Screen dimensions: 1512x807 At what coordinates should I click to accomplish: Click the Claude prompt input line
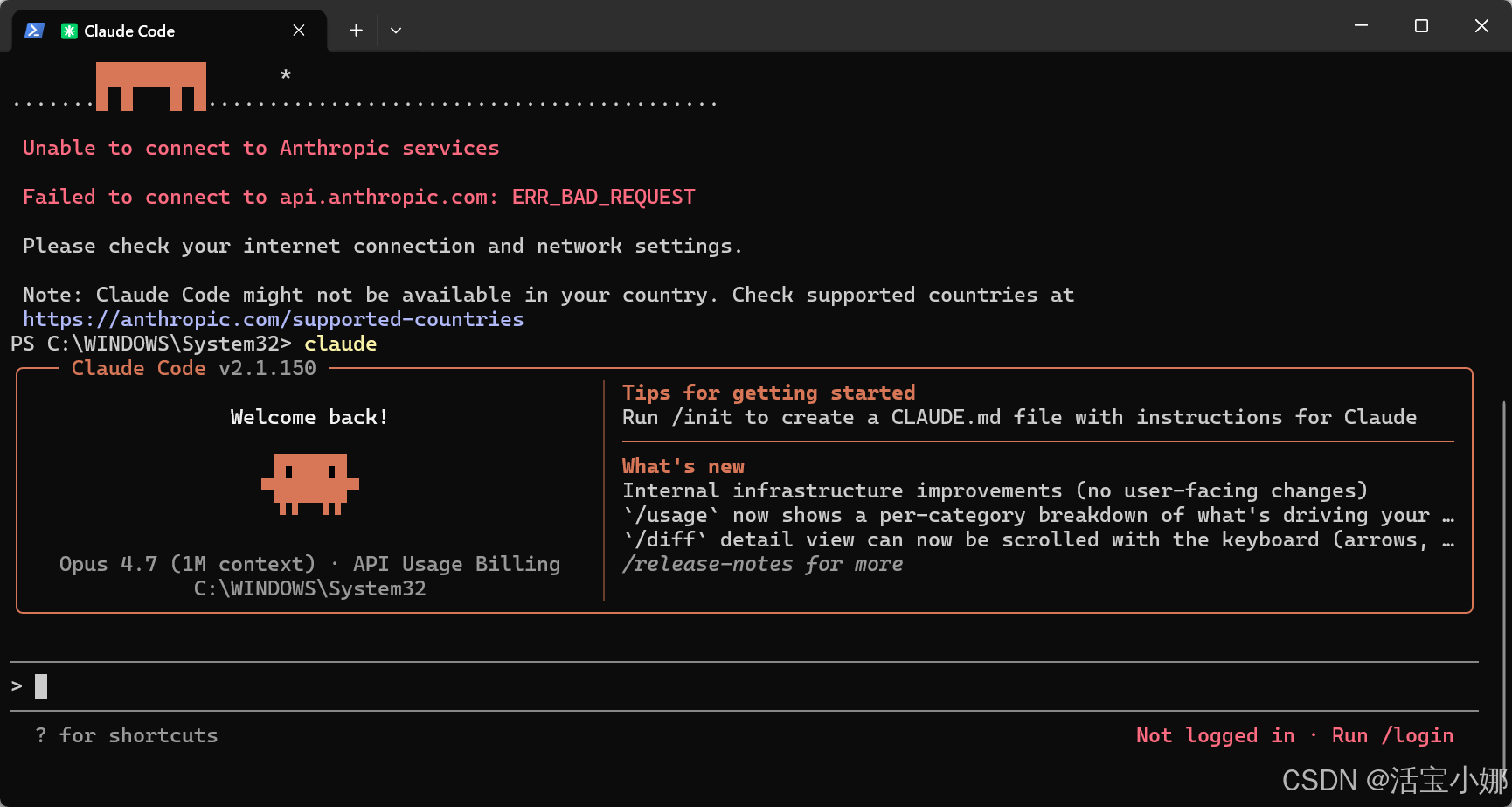(744, 686)
